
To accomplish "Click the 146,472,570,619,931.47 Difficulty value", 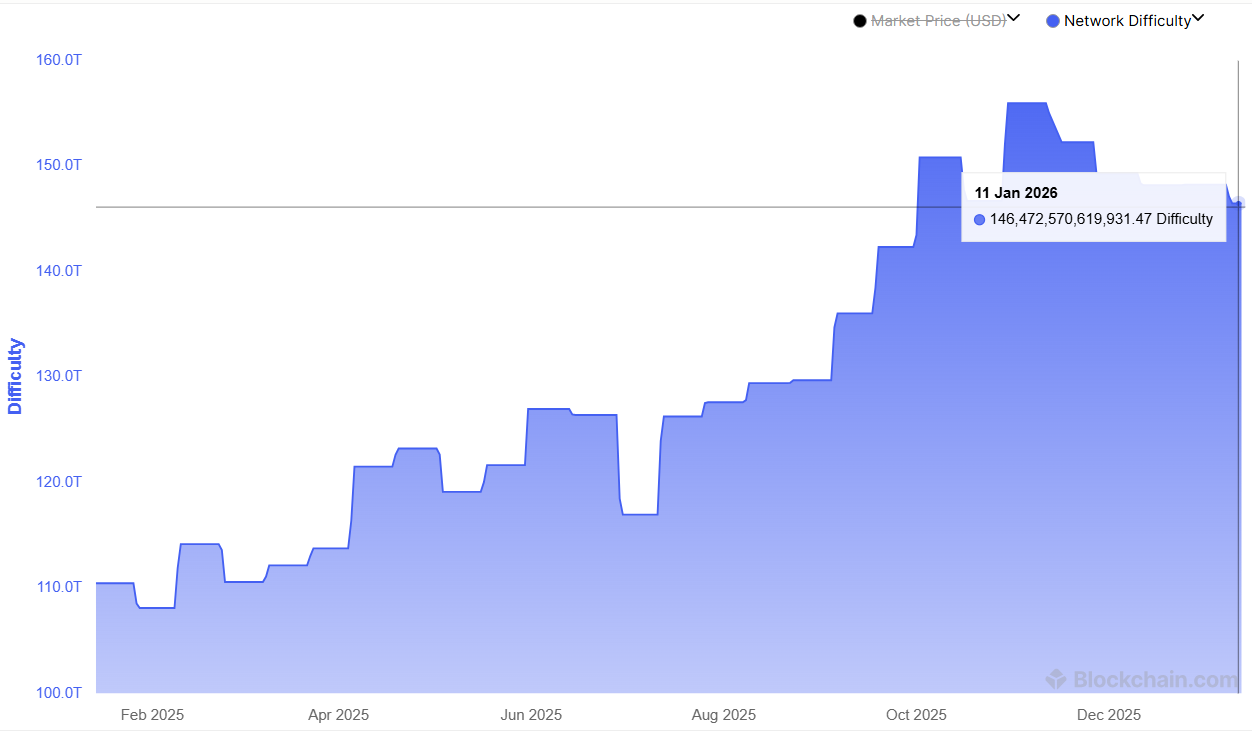I will pos(1100,219).
